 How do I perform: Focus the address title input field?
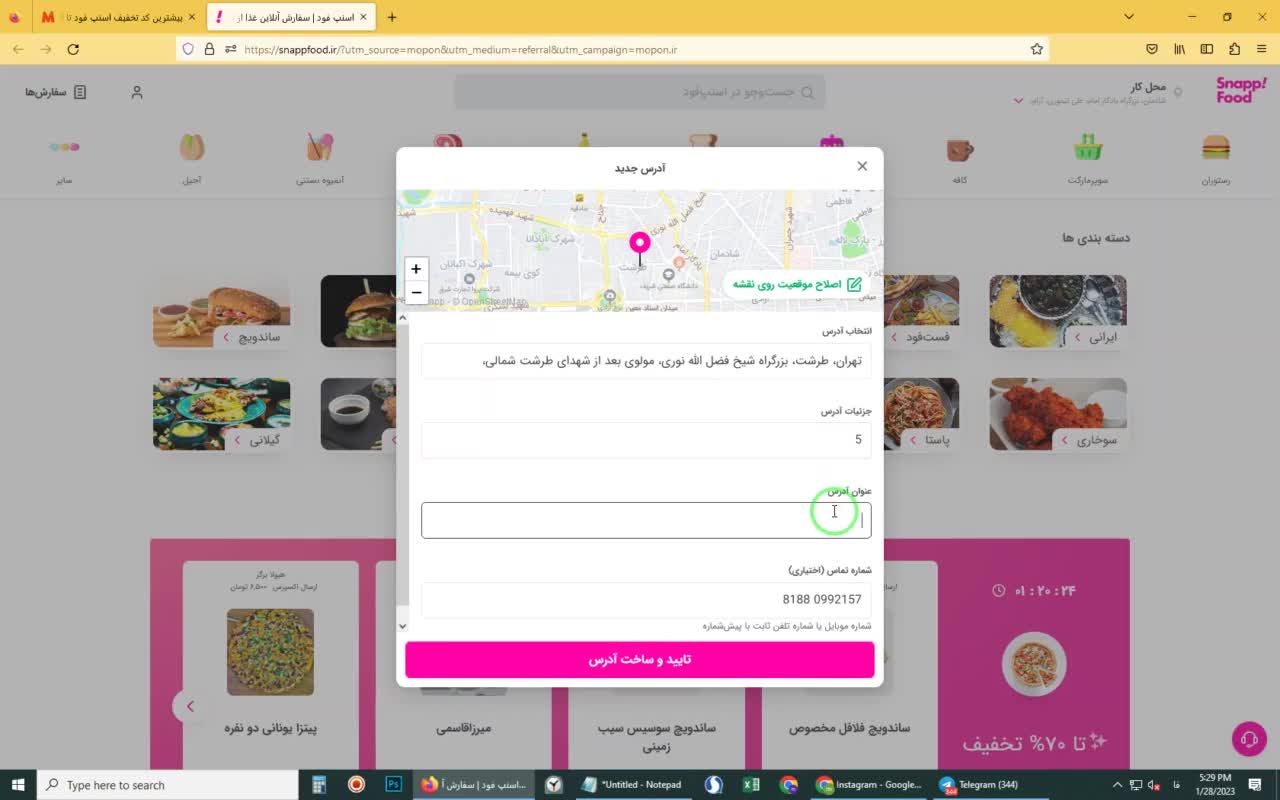(646, 520)
